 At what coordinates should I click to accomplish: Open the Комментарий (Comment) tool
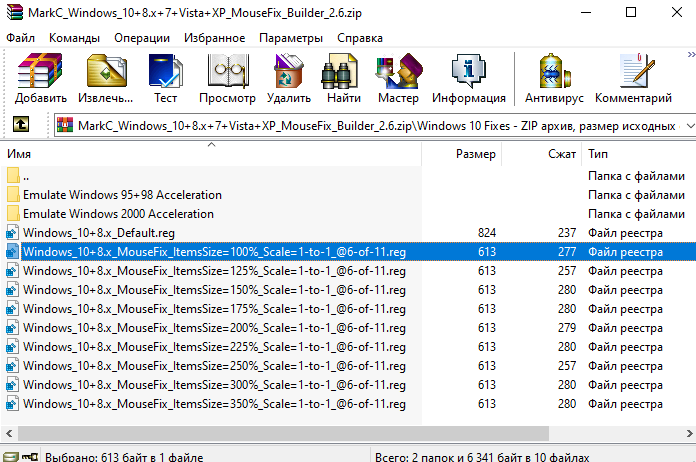pos(637,71)
